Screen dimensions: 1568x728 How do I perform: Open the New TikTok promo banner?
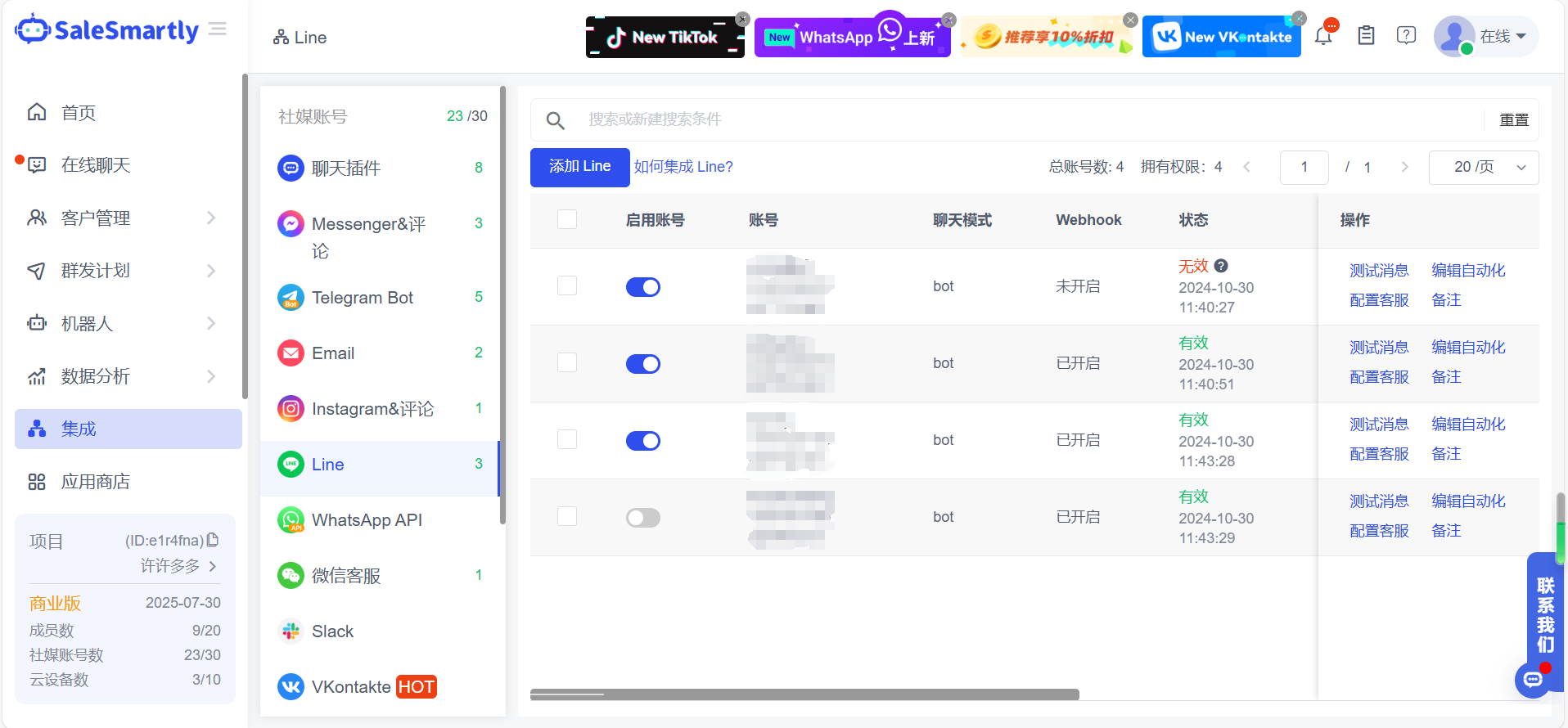(665, 37)
